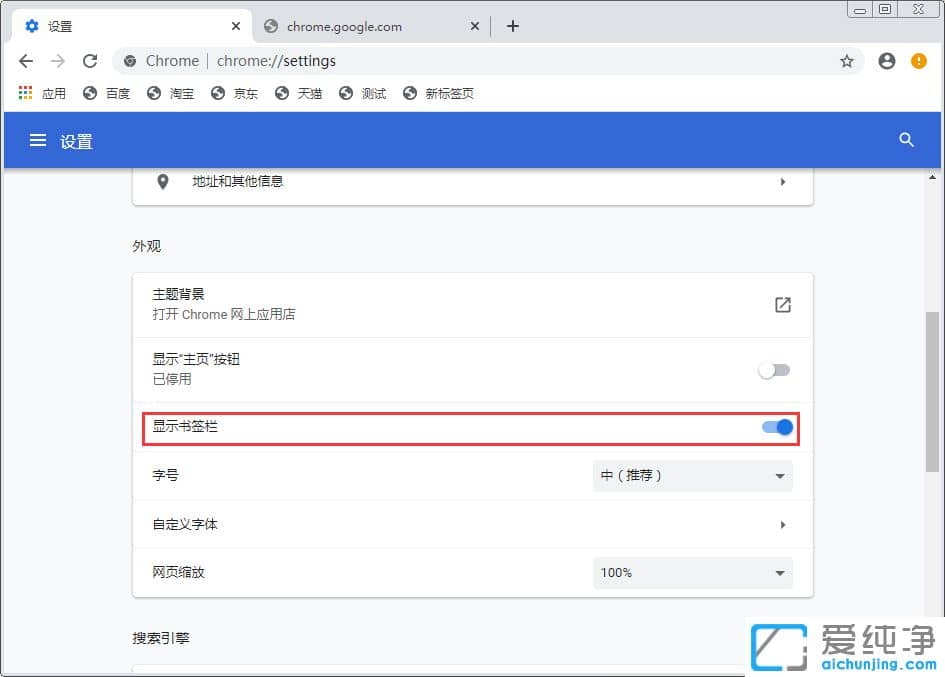Screen dimensions: 945x677
Task: Go back using the back arrow
Action: pyautogui.click(x=25, y=61)
